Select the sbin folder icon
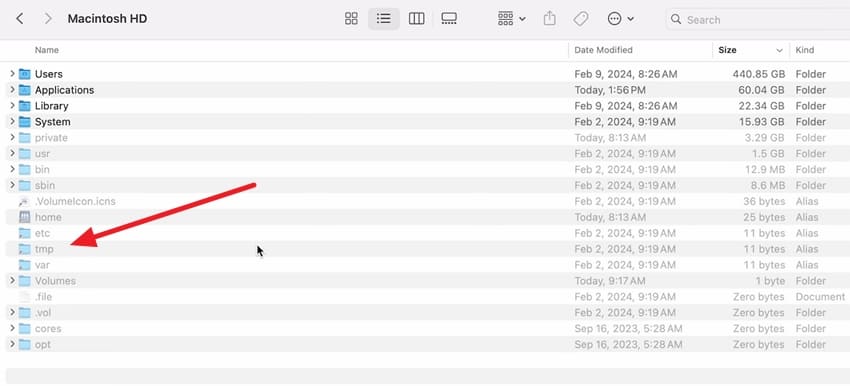Screen dimensions: 850x386 24,185
